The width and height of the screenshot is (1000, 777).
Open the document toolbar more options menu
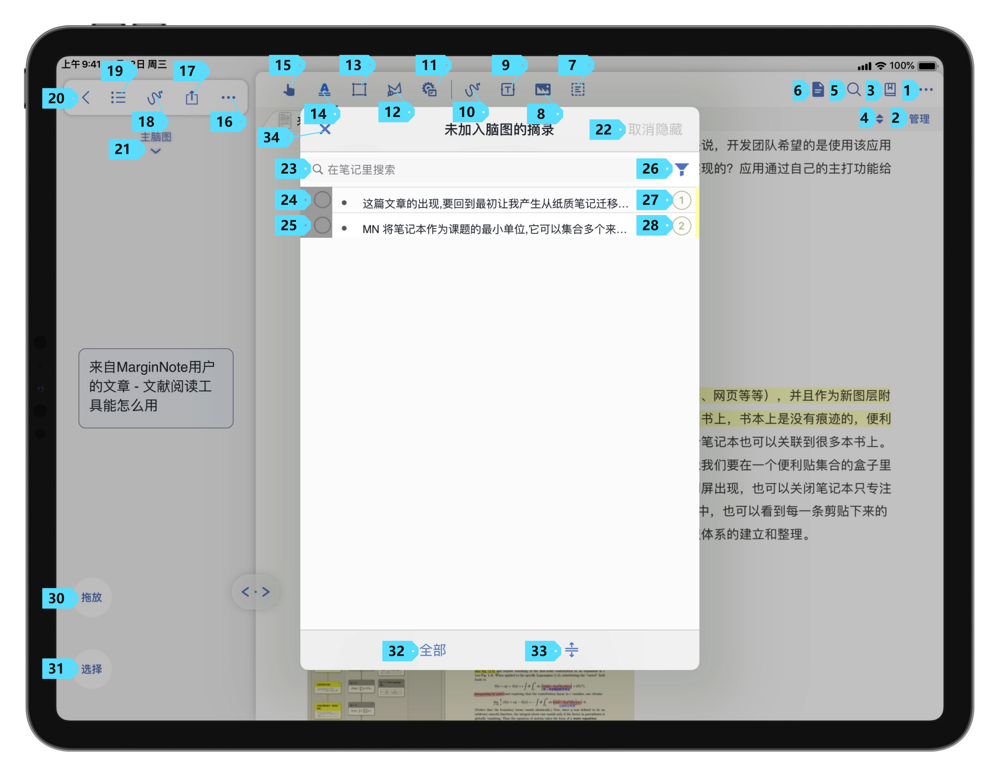click(x=927, y=90)
